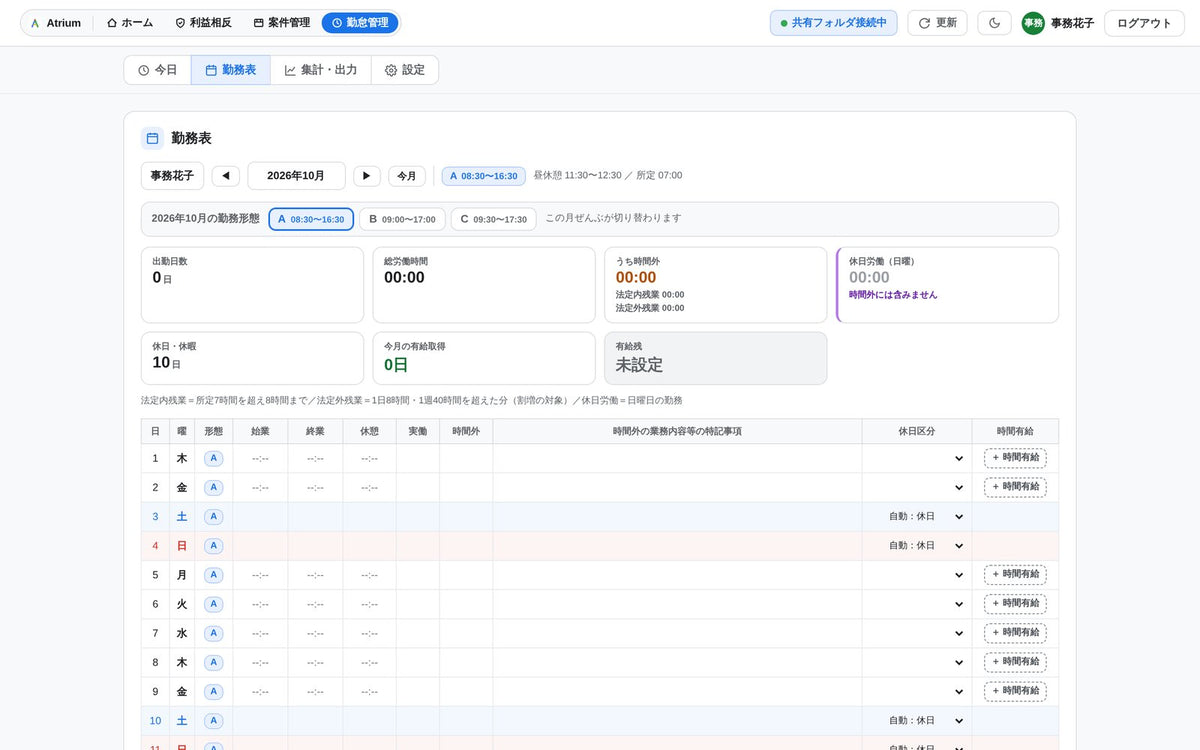Open 自動：休日 dropdown for day 3
The image size is (1200, 750).
click(x=917, y=517)
